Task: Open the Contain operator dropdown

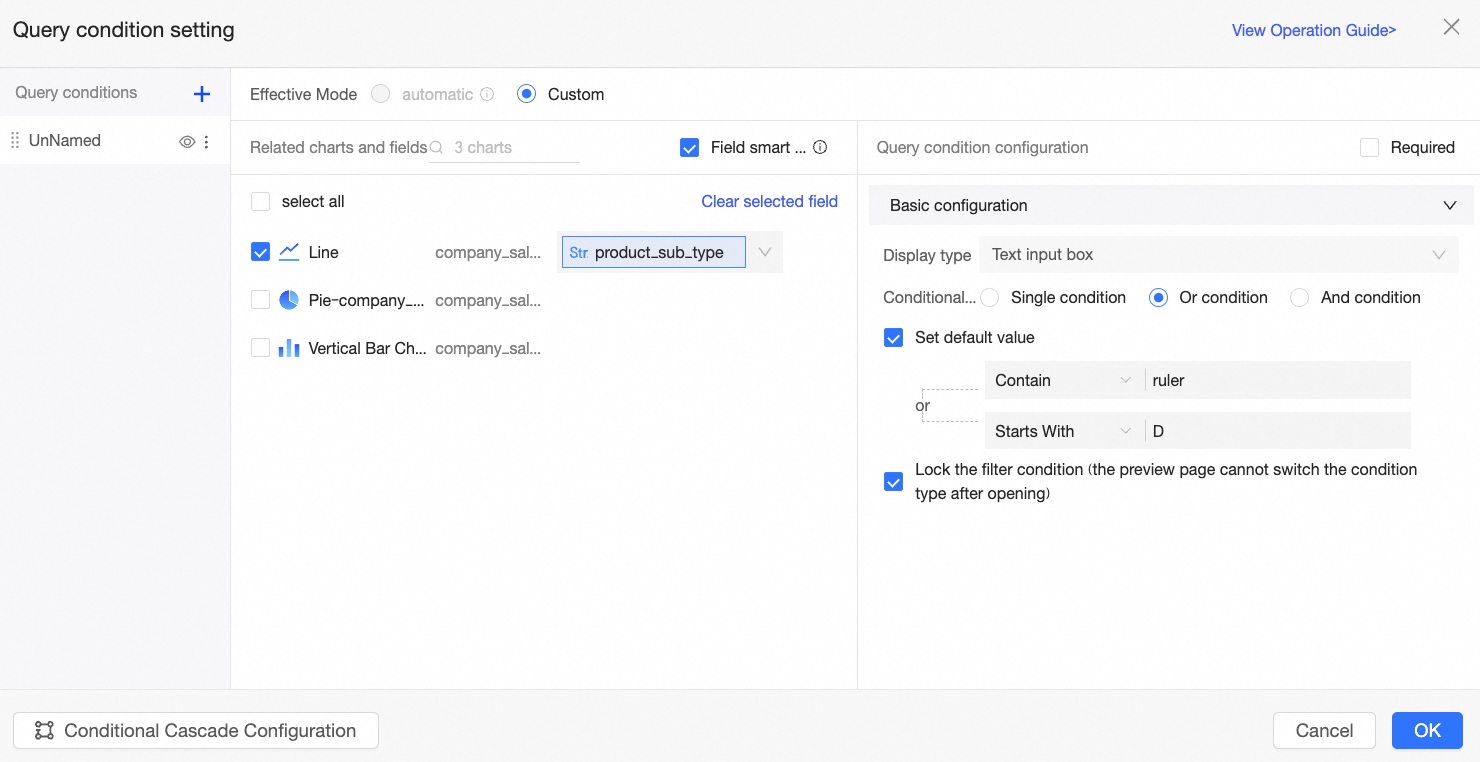Action: pos(1064,380)
